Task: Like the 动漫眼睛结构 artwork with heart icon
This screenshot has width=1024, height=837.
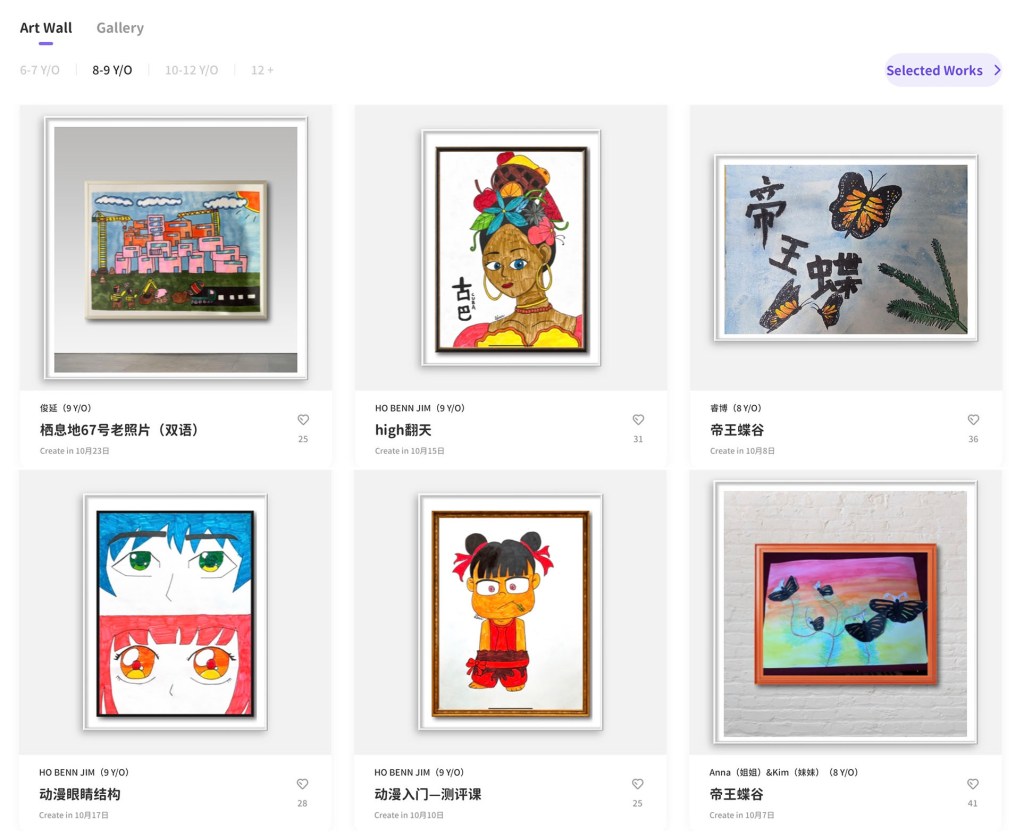Action: click(302, 784)
